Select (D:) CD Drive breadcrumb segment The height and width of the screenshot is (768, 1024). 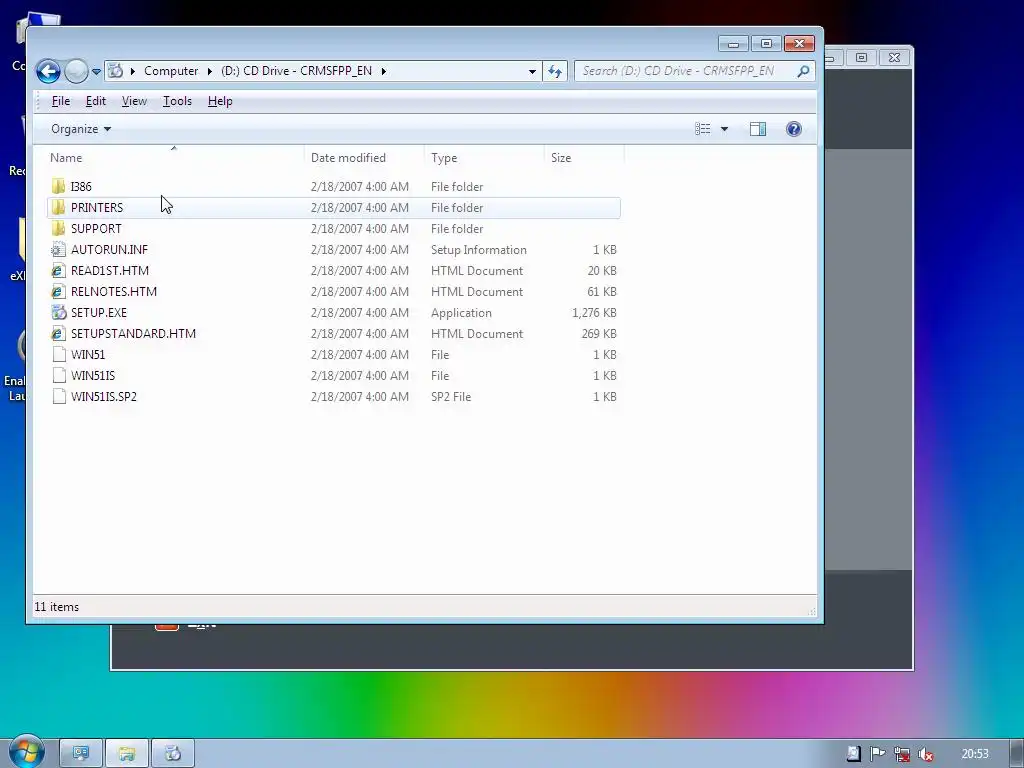pyautogui.click(x=296, y=71)
